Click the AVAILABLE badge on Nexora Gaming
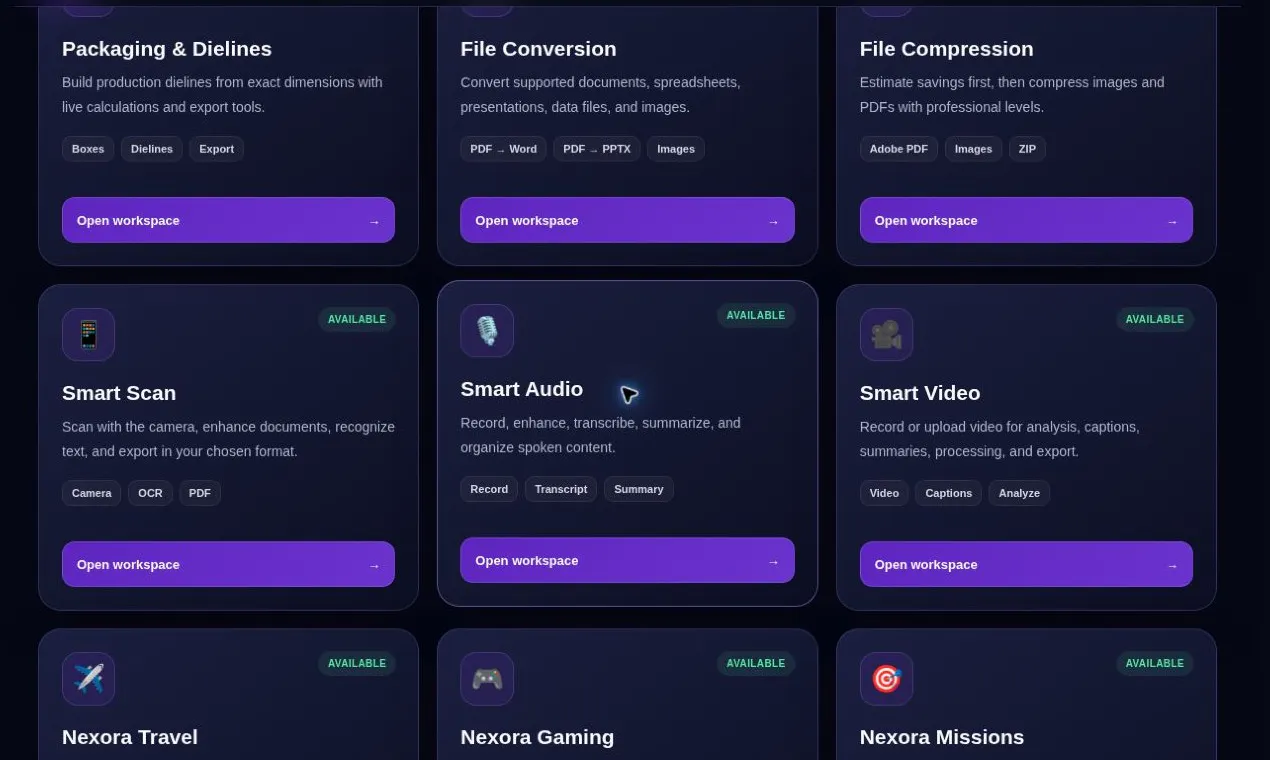The height and width of the screenshot is (760, 1270). pos(756,664)
